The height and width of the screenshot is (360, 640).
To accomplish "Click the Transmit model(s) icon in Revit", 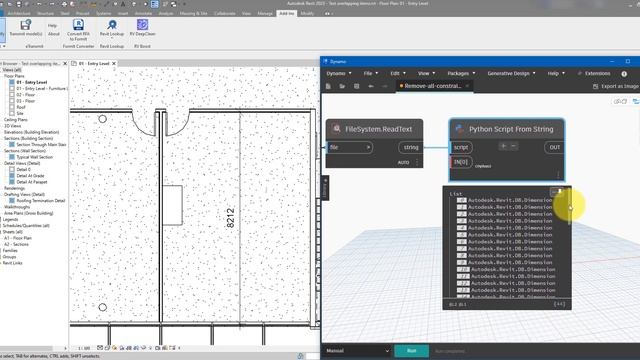I will [x=26, y=25].
